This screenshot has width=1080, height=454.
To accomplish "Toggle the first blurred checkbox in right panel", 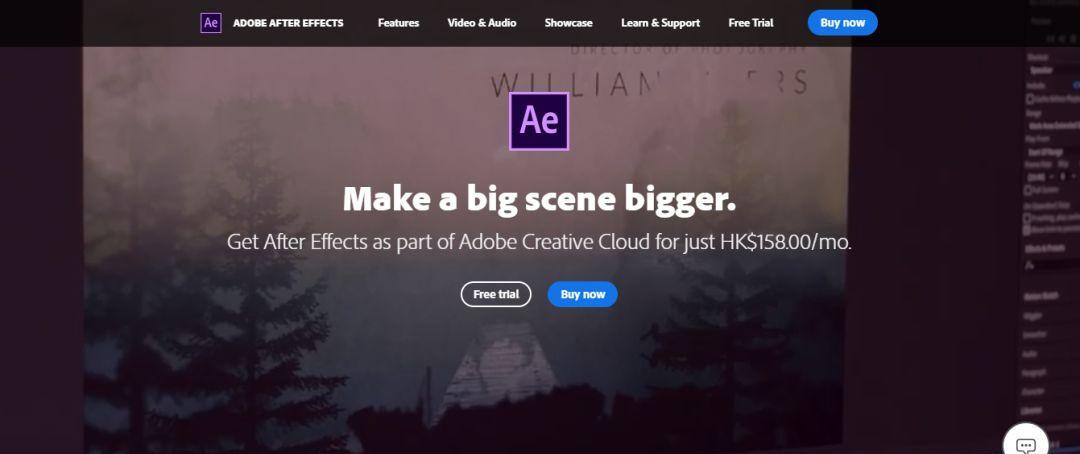I will [x=1030, y=99].
